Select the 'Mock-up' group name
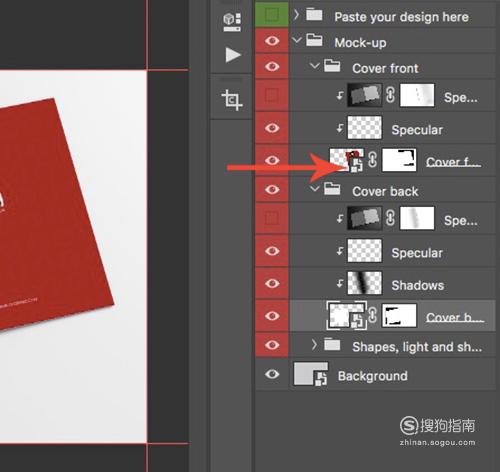Image resolution: width=500 pixels, height=472 pixels. [360, 43]
